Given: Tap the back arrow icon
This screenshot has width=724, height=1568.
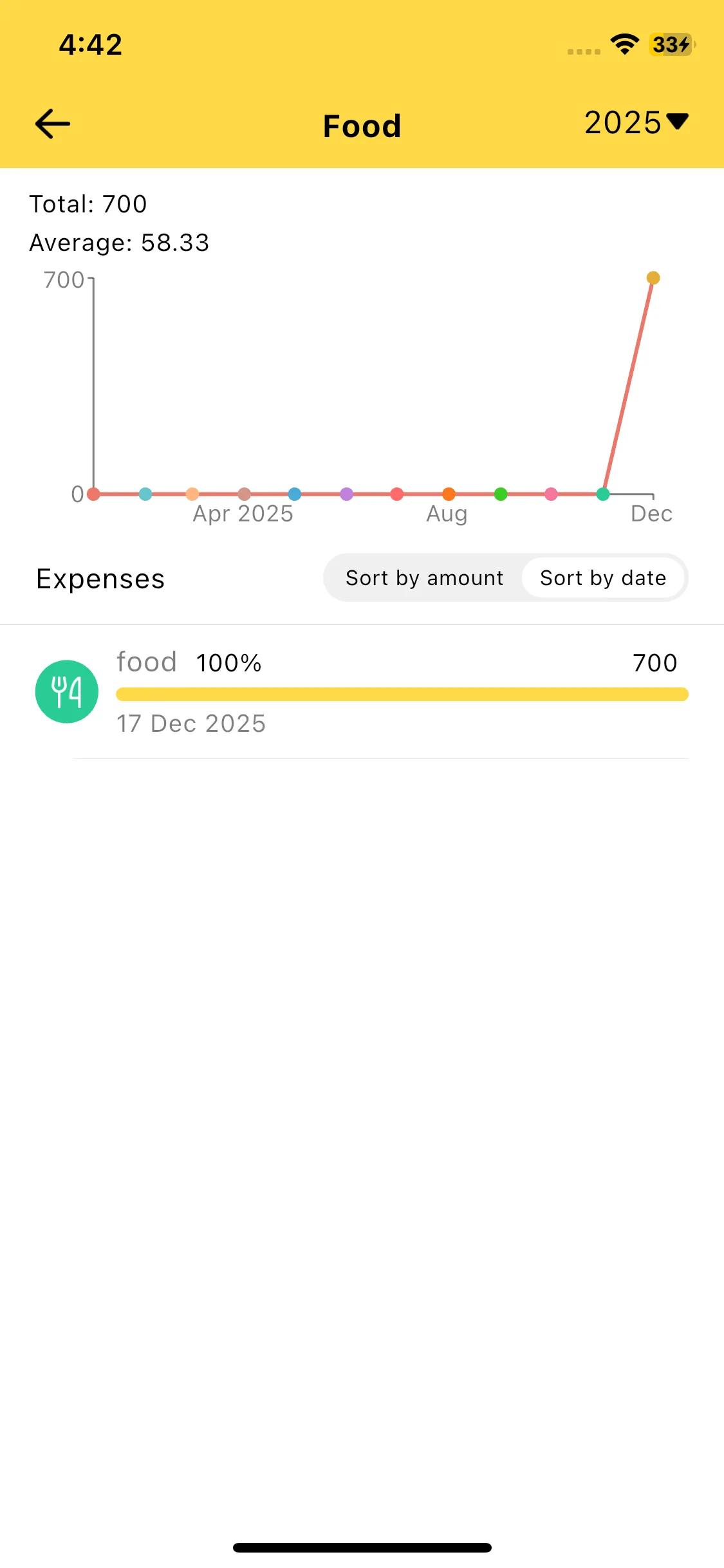Looking at the screenshot, I should click(53, 124).
